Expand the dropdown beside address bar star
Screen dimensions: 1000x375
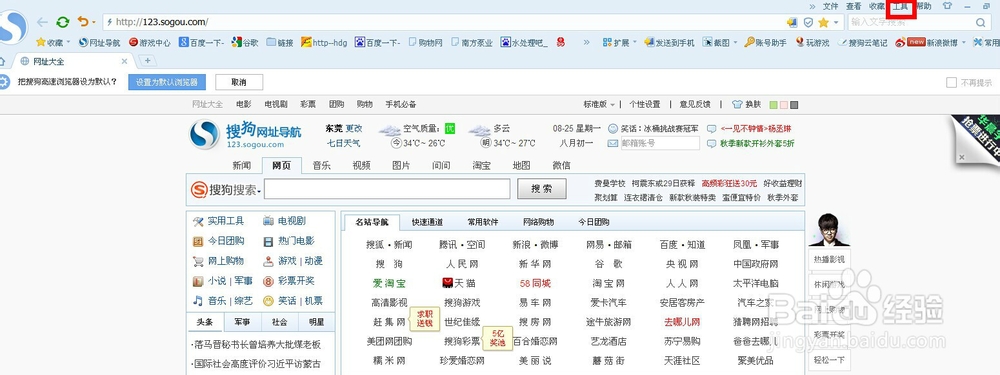[835, 22]
